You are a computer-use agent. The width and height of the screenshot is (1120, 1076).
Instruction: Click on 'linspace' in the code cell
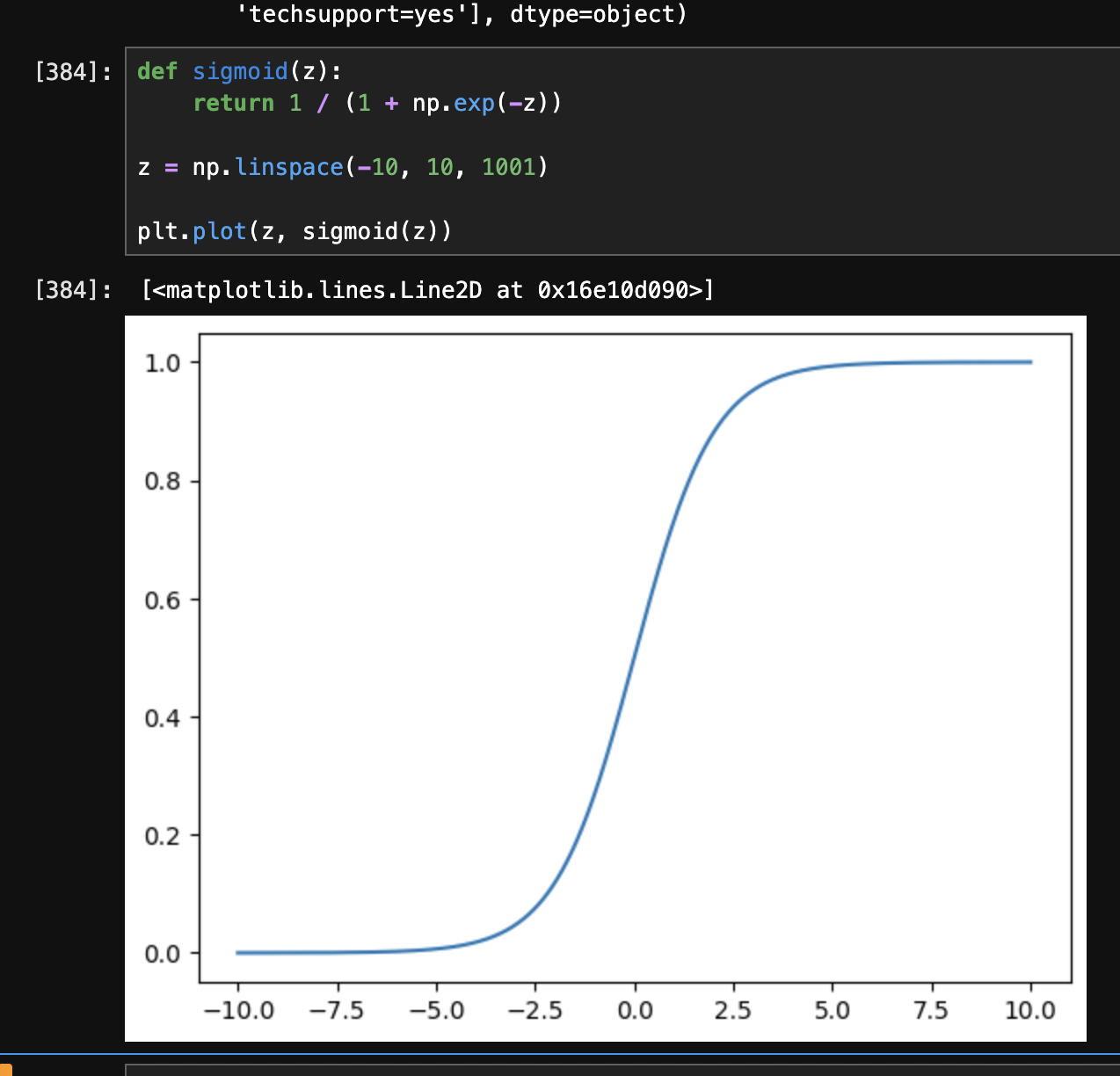pos(288,167)
